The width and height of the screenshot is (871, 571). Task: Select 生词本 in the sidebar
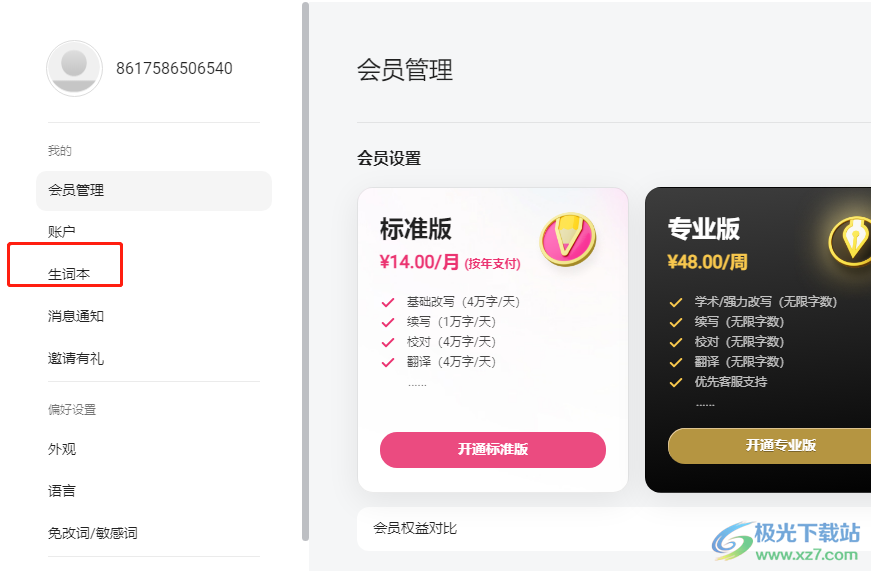click(x=69, y=274)
